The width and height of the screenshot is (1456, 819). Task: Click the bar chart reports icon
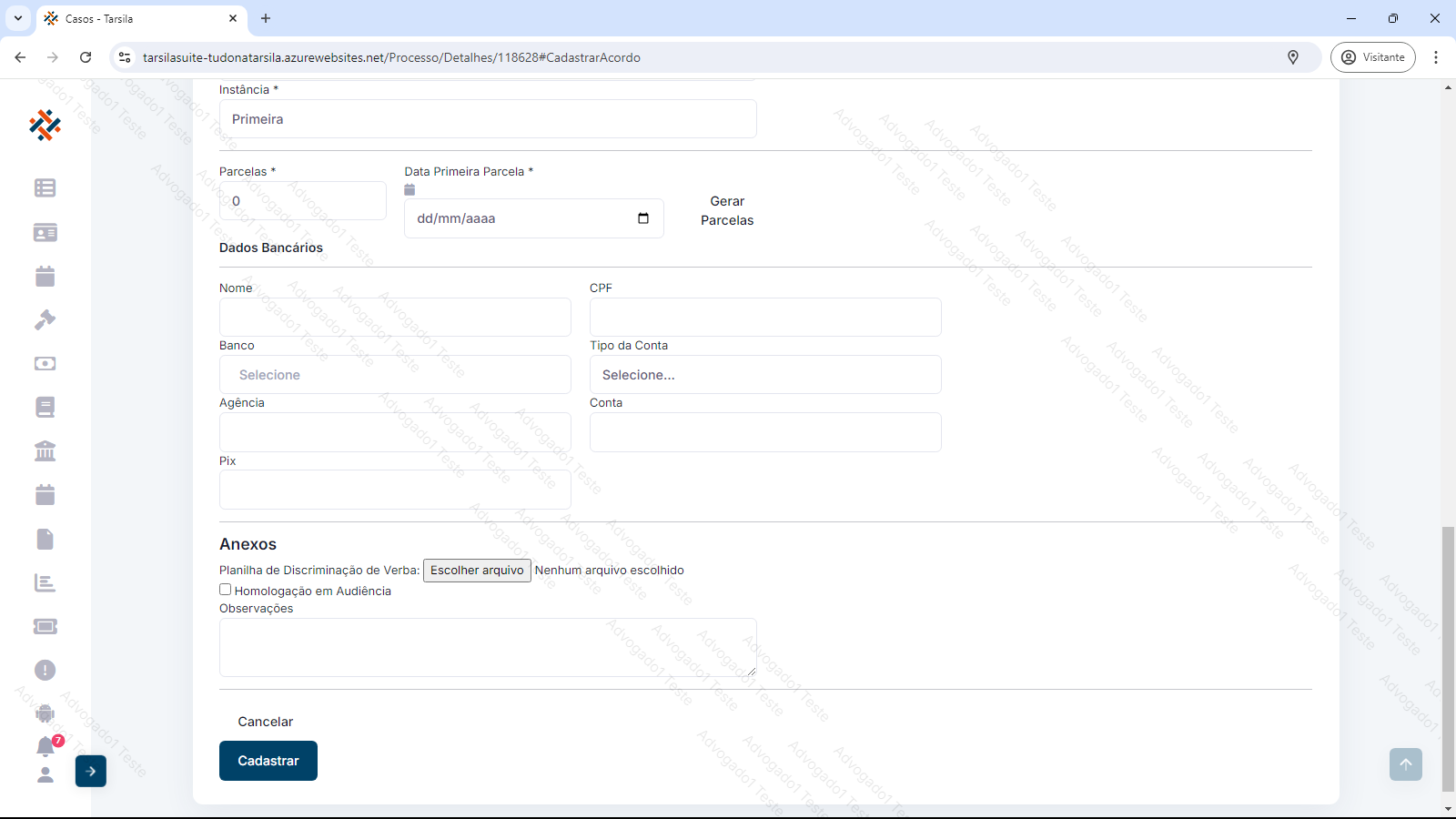(45, 582)
